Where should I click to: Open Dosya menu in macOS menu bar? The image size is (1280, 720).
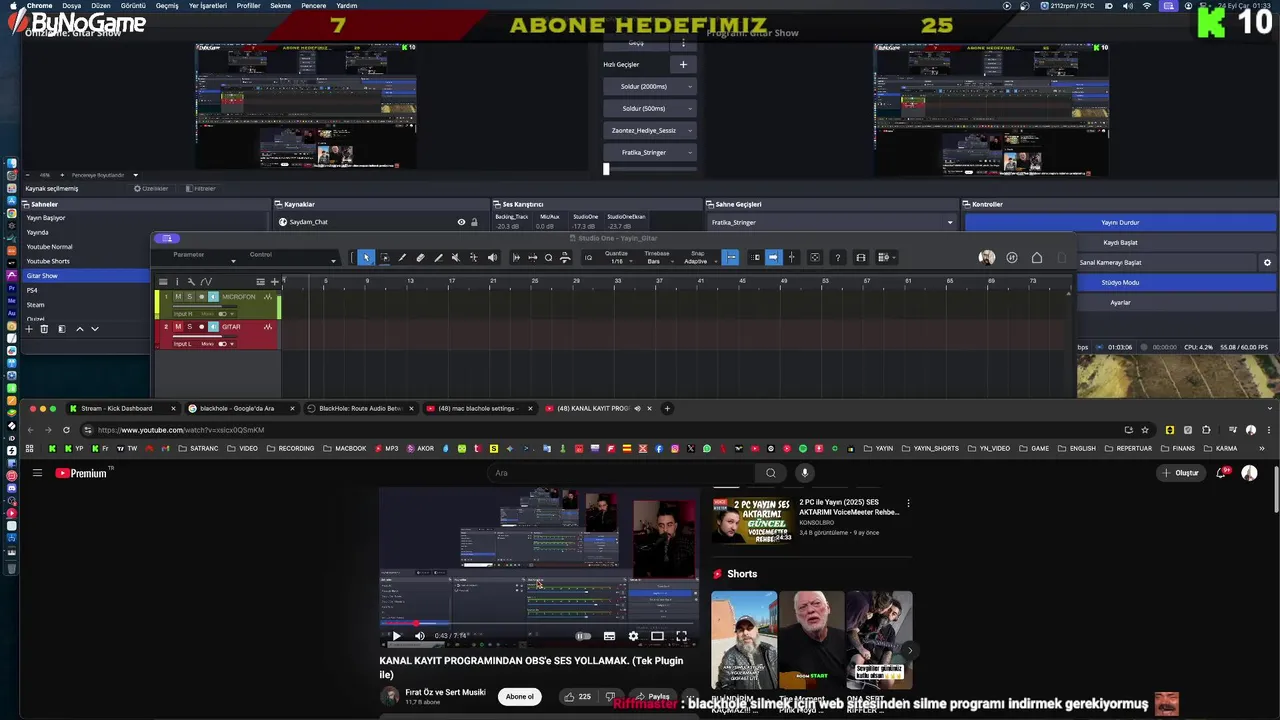[x=72, y=5]
